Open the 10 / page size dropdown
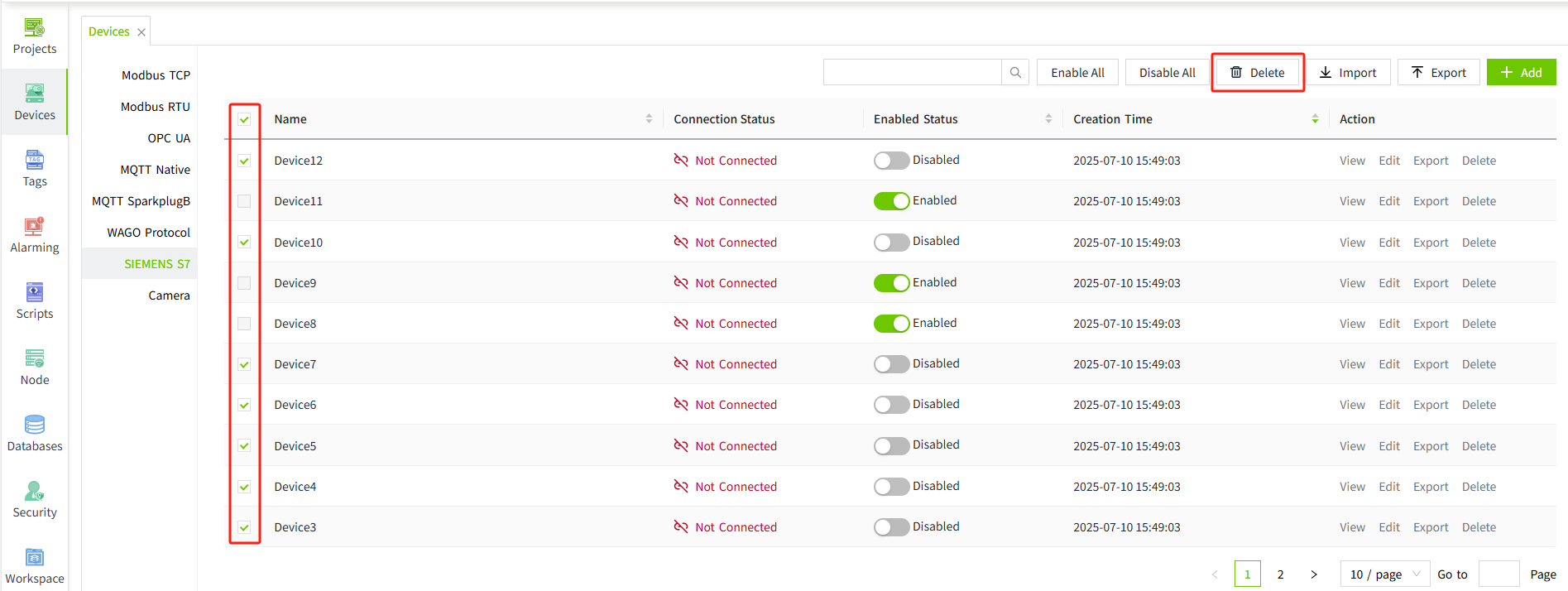Image resolution: width=1568 pixels, height=591 pixels. [1384, 574]
